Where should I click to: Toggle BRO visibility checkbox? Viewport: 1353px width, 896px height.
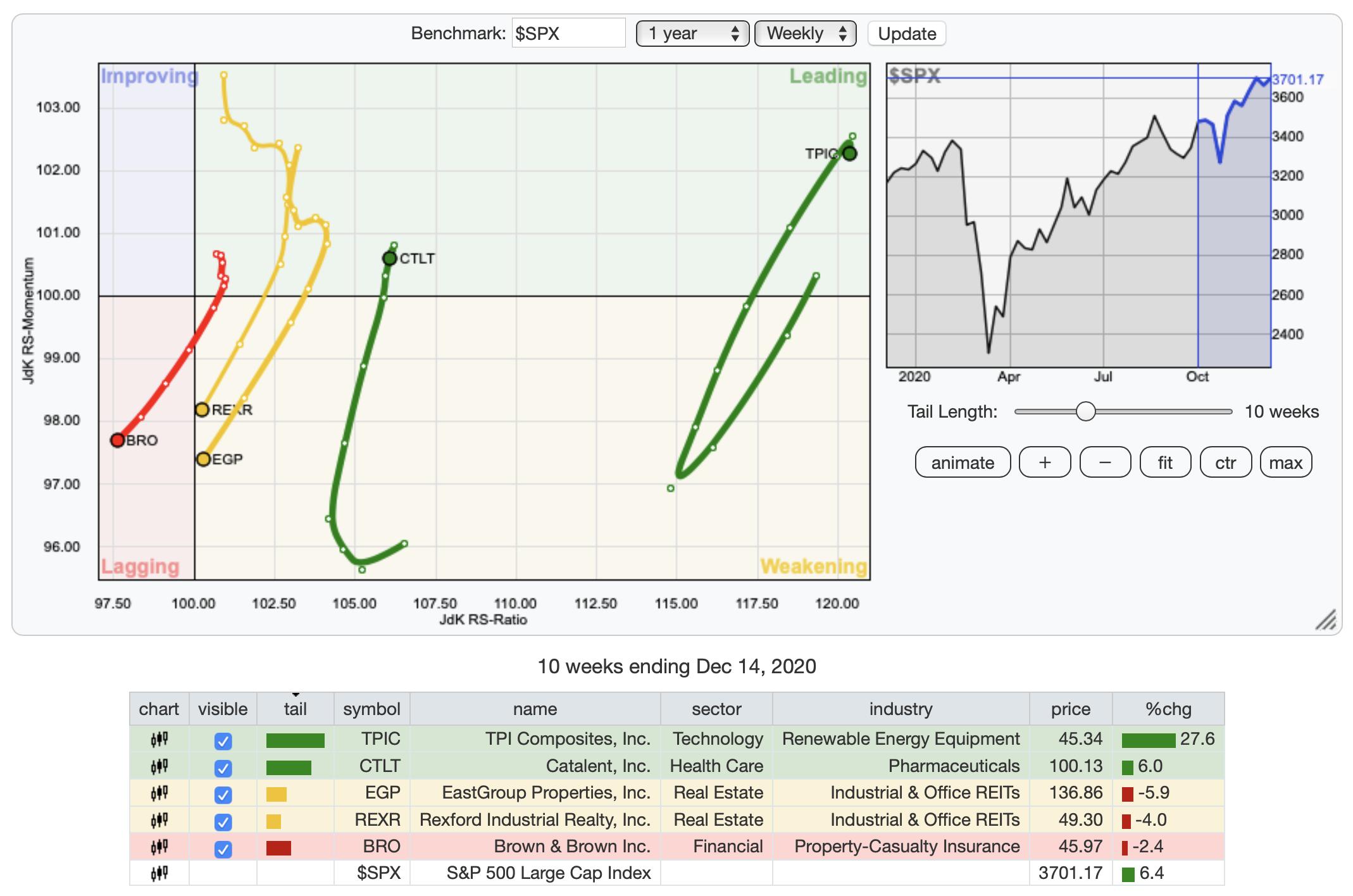click(223, 849)
